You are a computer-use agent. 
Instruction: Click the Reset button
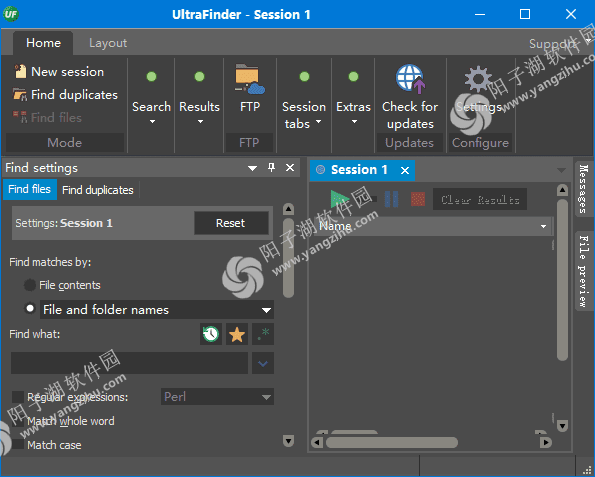231,223
